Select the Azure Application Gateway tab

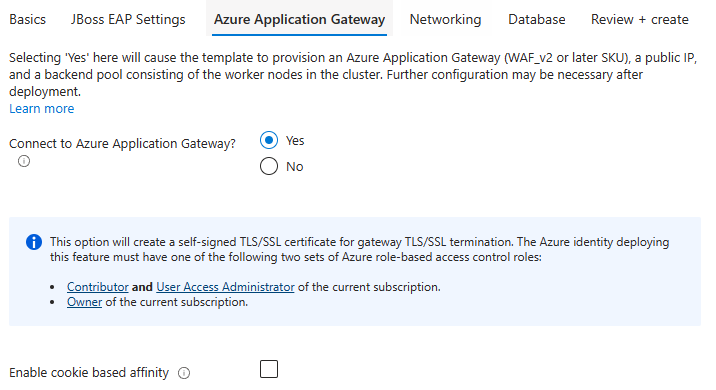point(300,20)
